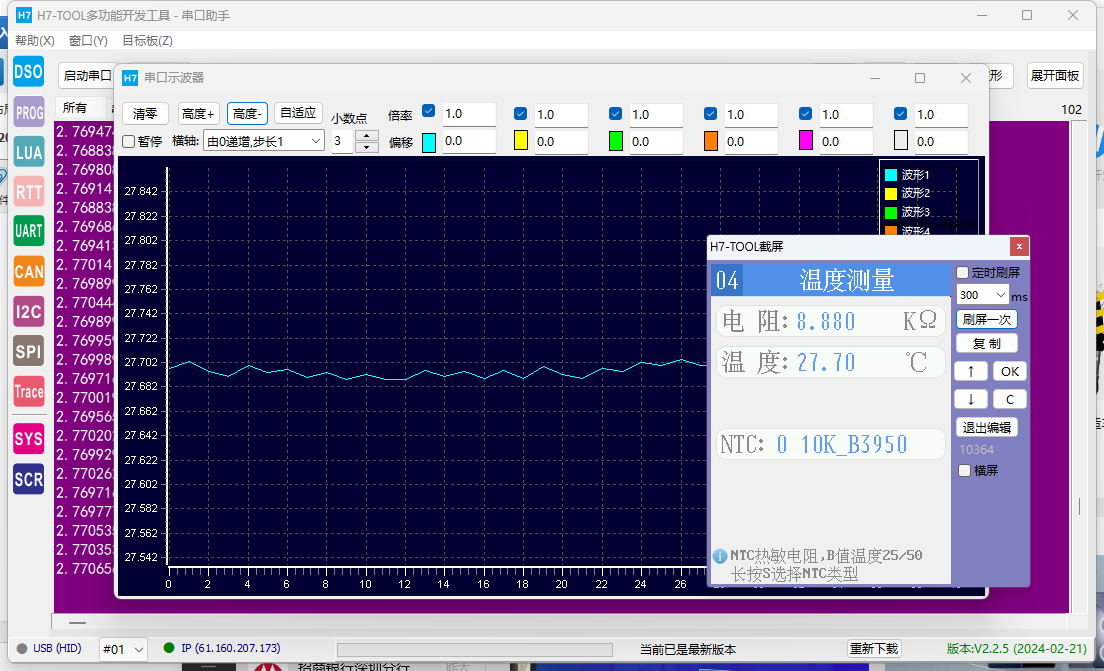The width and height of the screenshot is (1104, 671).
Task: Open the SYS system settings tool
Action: (29, 439)
